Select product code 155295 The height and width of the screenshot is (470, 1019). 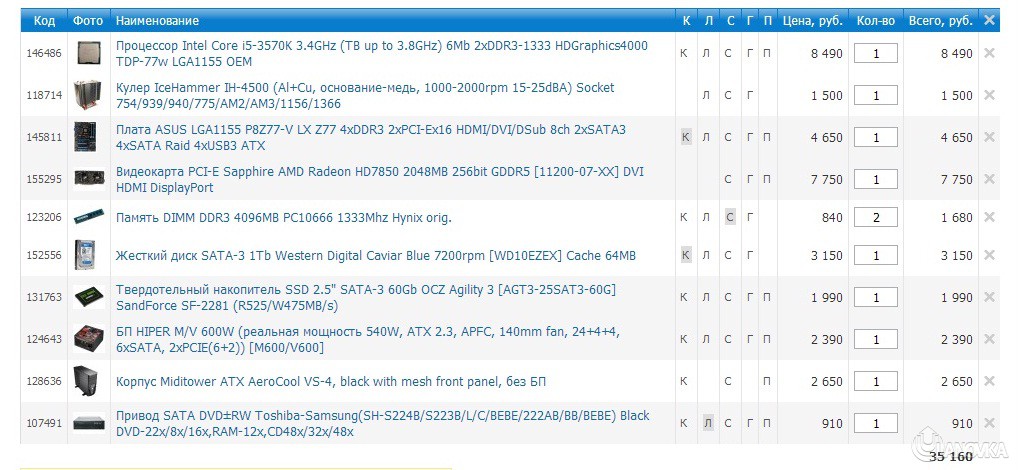click(x=44, y=179)
